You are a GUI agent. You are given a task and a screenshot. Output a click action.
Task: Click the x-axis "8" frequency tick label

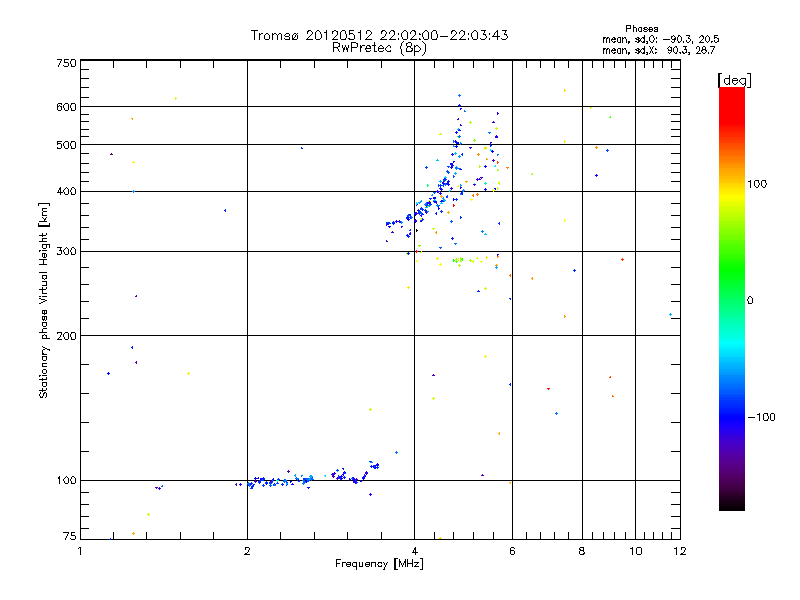click(x=582, y=551)
